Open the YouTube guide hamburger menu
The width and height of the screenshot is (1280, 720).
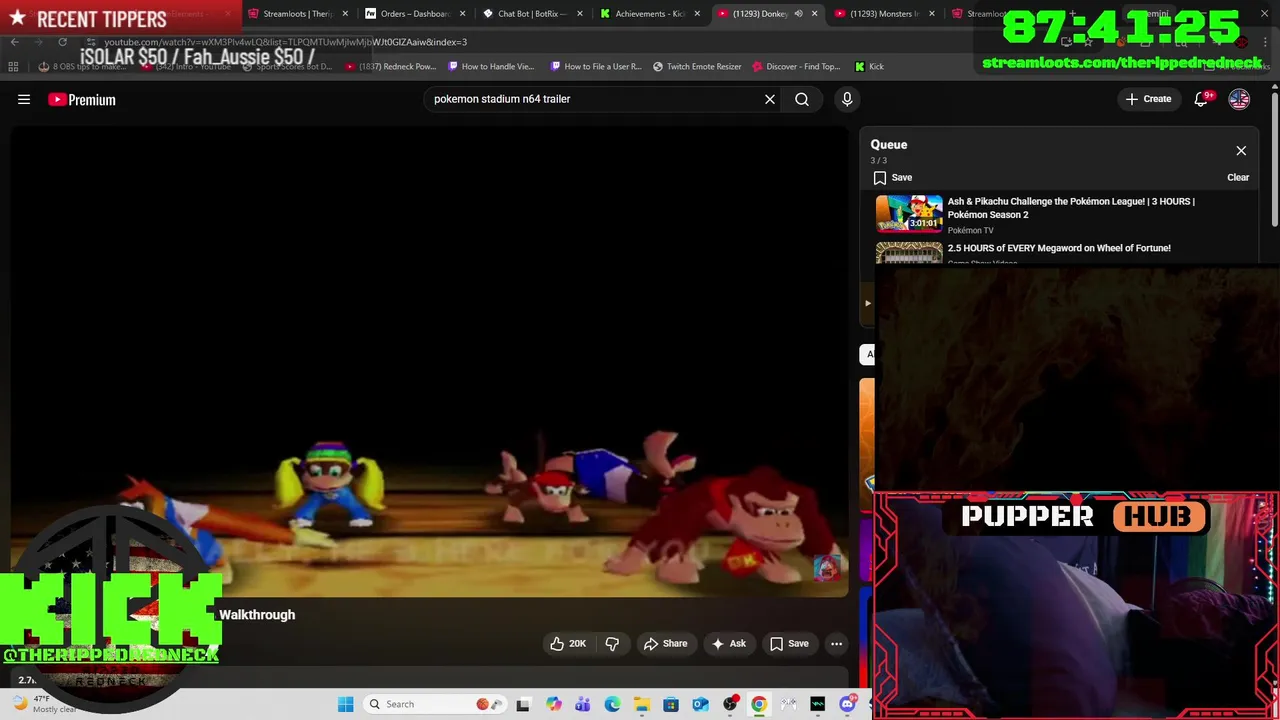(24, 99)
